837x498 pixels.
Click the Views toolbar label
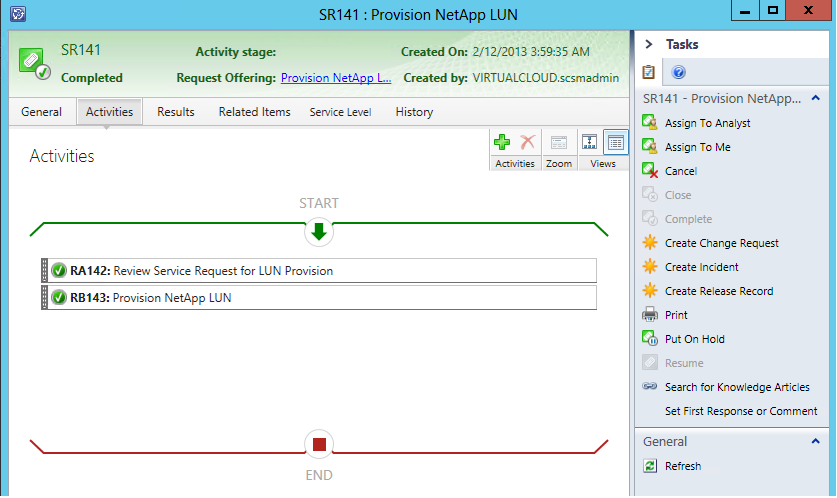[603, 164]
